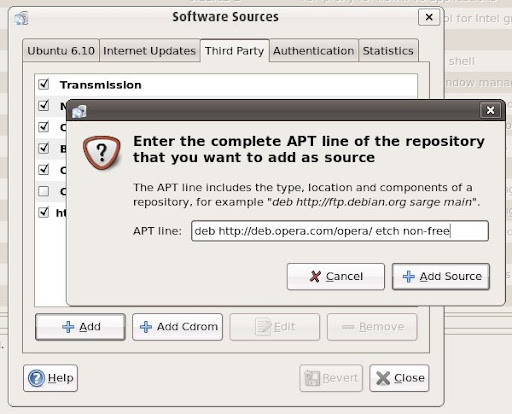Image resolution: width=512 pixels, height=414 pixels.
Task: Toggle the checkbox of the B row
Action: (44, 148)
